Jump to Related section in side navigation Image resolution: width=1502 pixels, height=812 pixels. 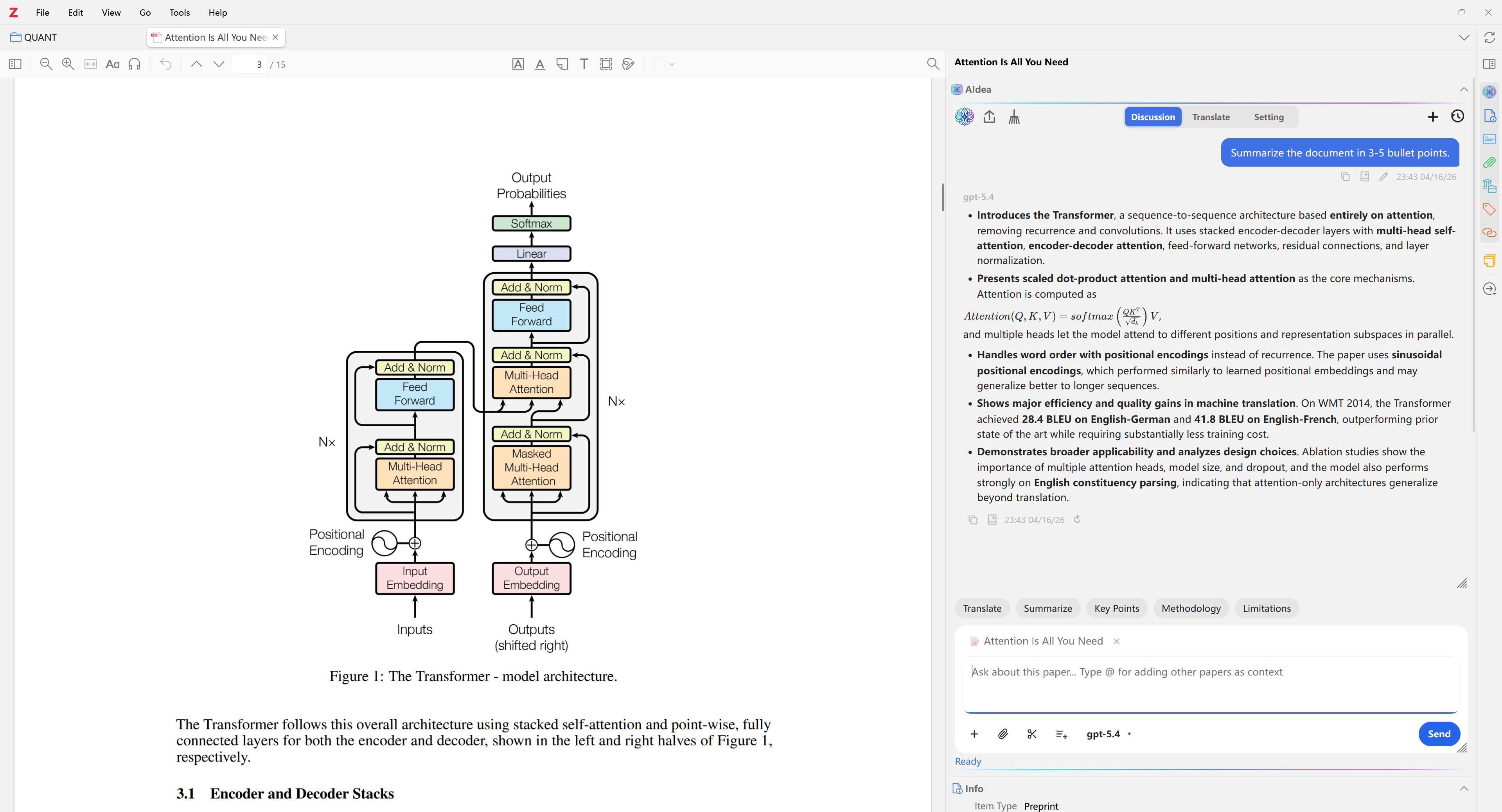[1490, 233]
